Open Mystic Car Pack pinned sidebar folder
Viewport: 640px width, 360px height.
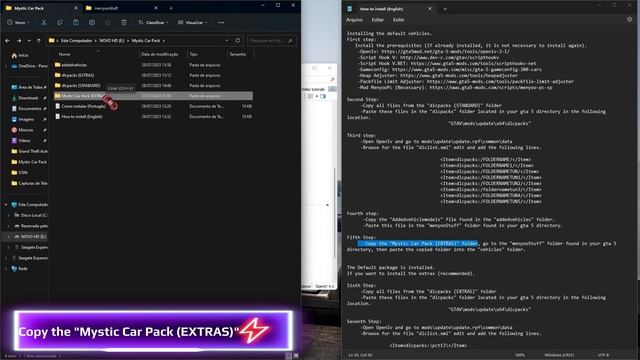click(29, 162)
